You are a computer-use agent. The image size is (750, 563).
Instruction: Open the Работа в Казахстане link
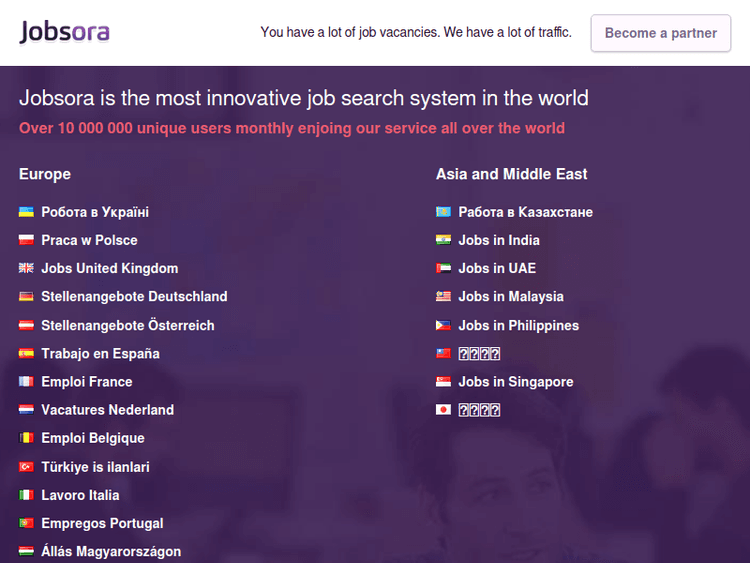[x=526, y=212]
